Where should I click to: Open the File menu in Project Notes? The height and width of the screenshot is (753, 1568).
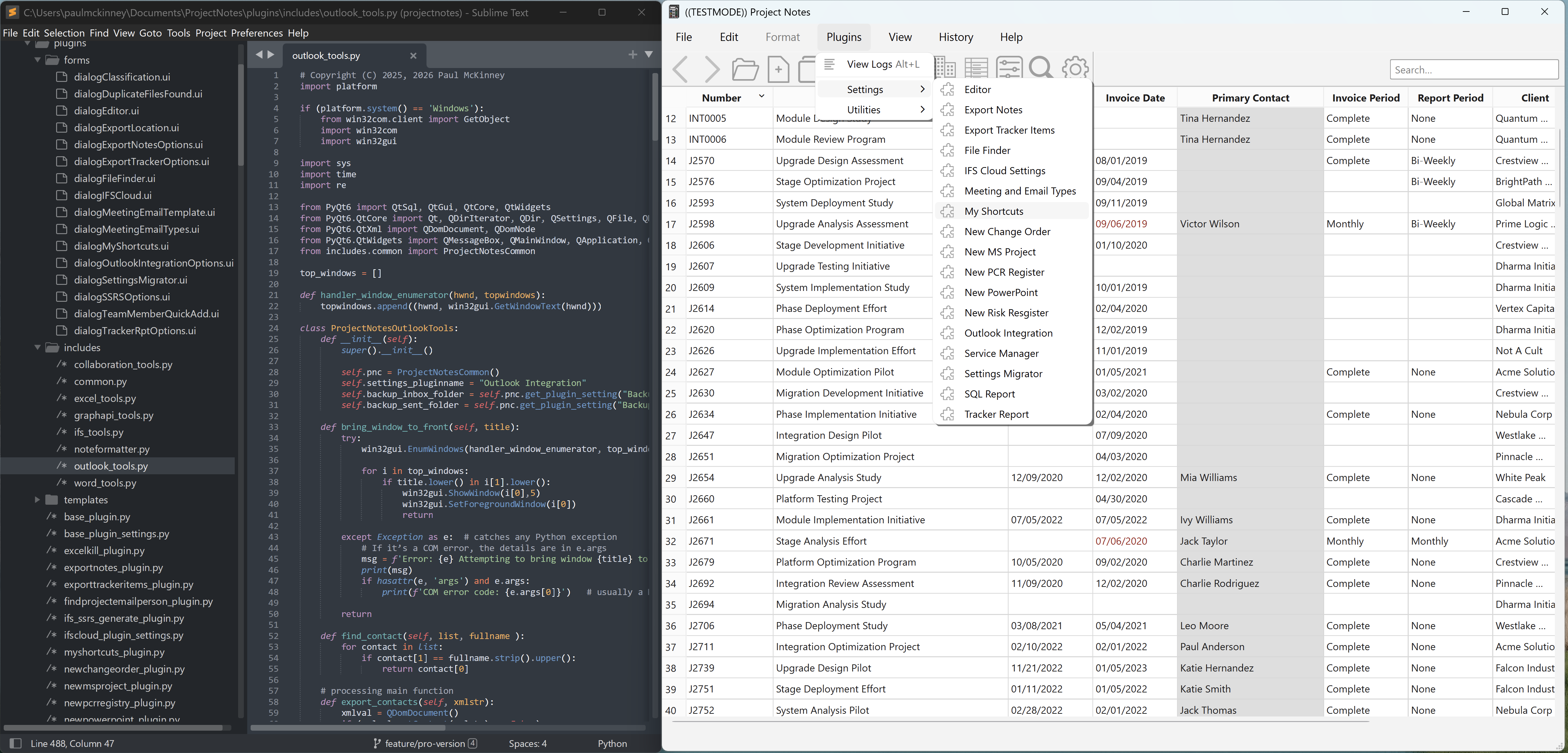684,37
